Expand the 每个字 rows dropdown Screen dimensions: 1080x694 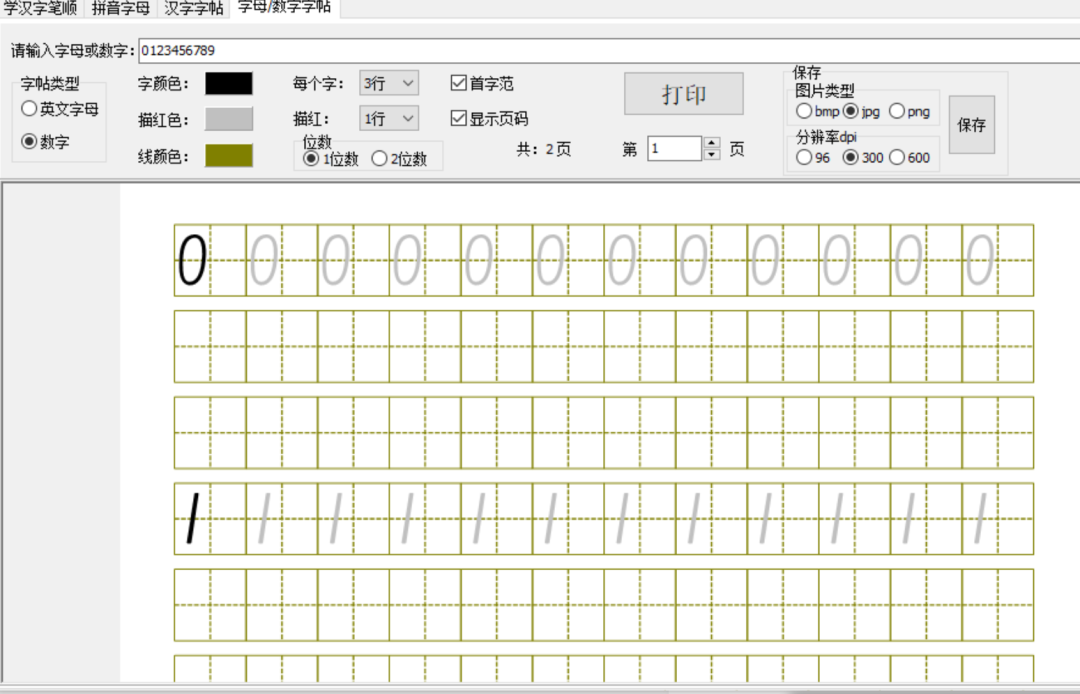pyautogui.click(x=388, y=83)
